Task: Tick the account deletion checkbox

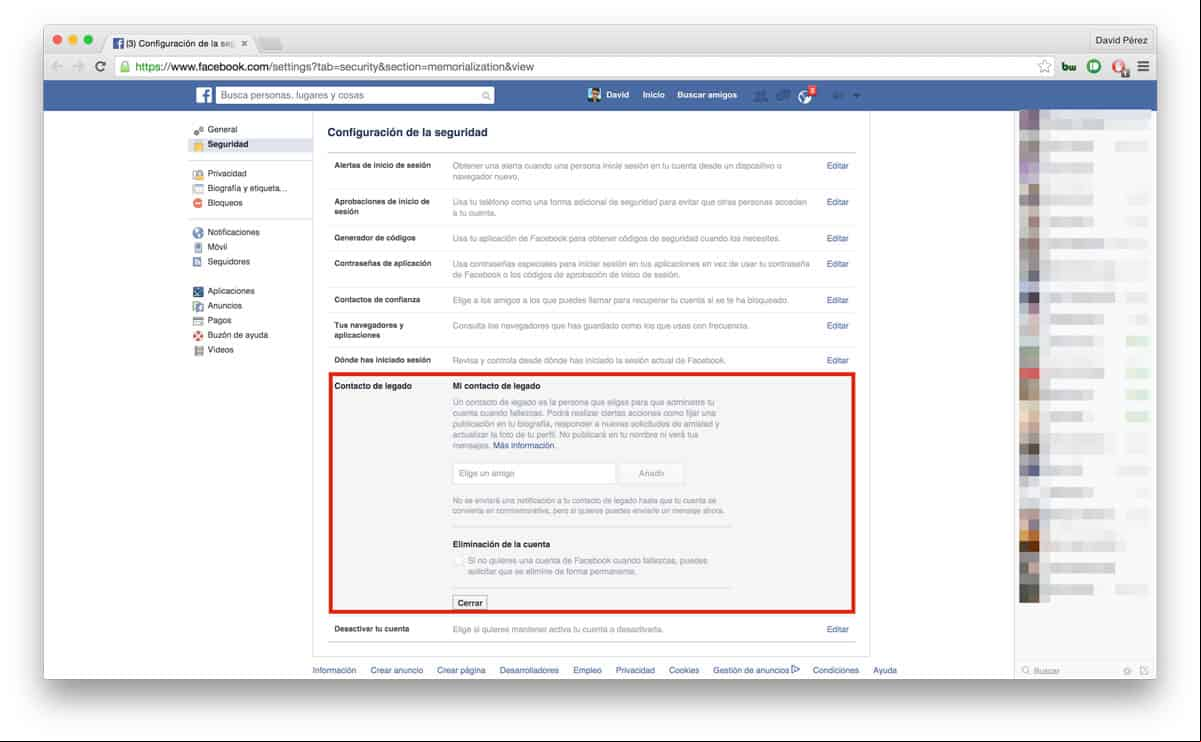Action: point(458,561)
